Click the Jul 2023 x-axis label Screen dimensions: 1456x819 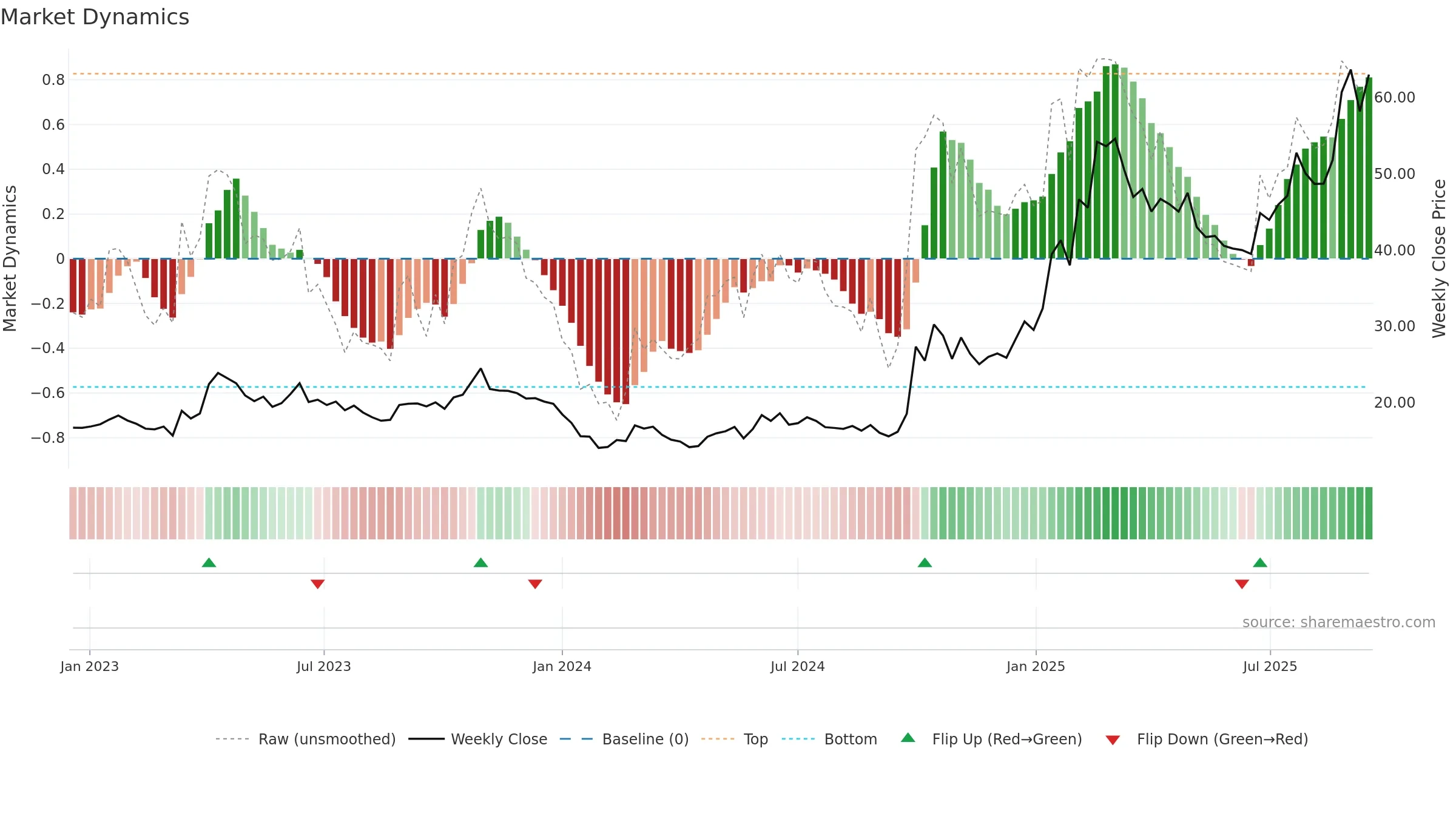tap(323, 666)
